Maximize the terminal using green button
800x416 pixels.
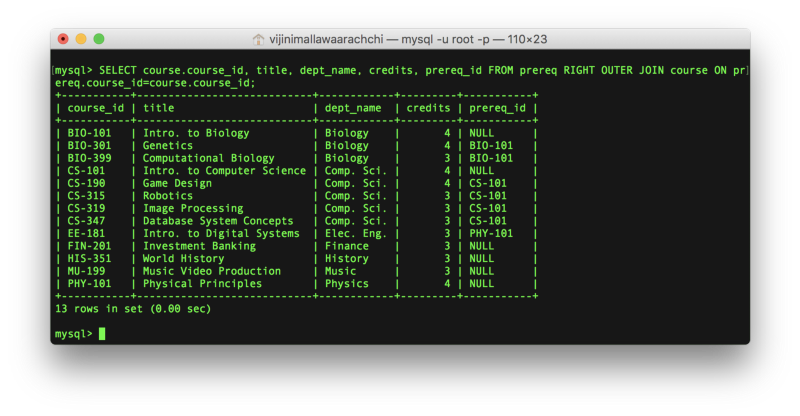[x=98, y=39]
